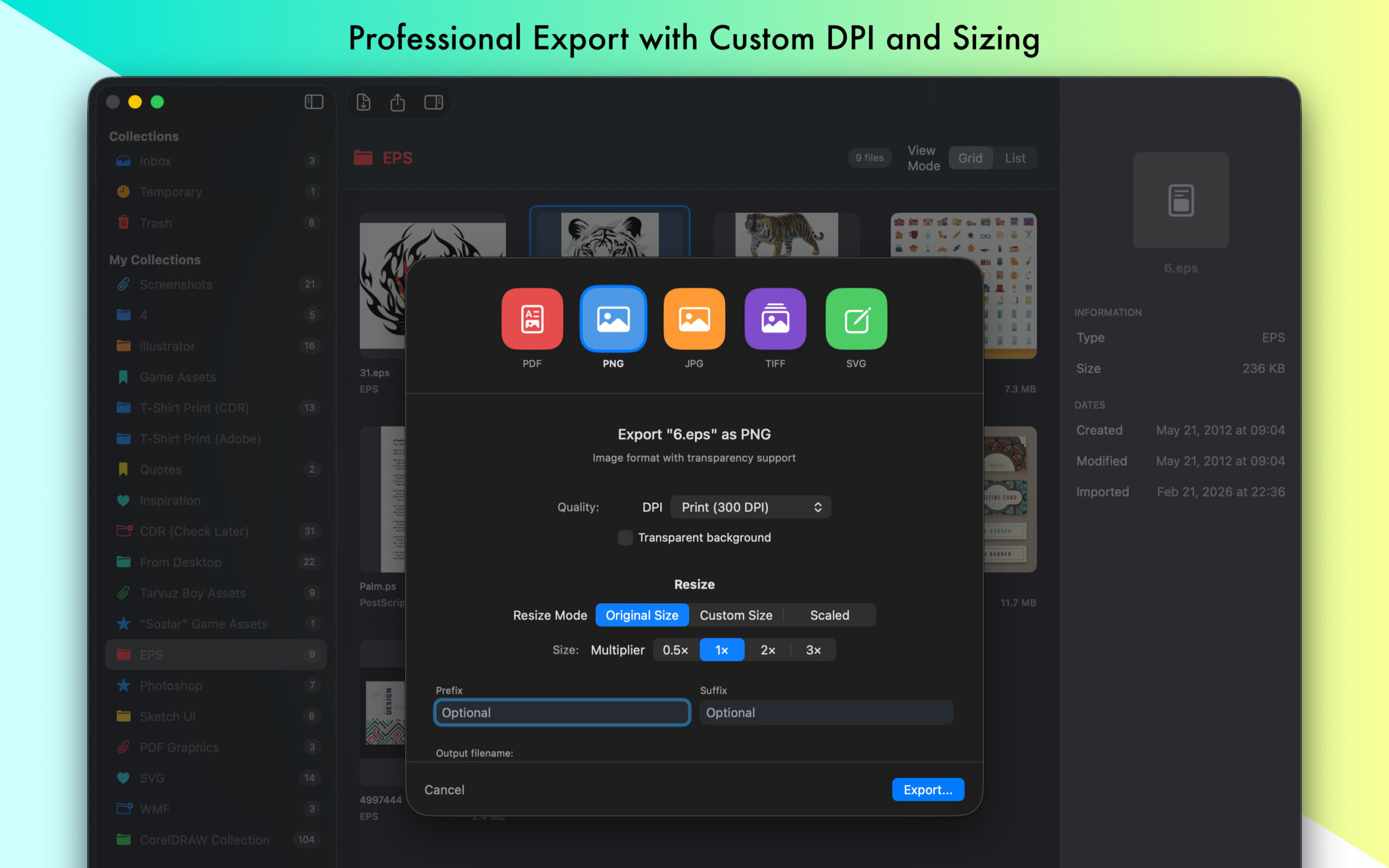Choose the 2× size multiplier
The height and width of the screenshot is (868, 1389).
[x=767, y=650]
